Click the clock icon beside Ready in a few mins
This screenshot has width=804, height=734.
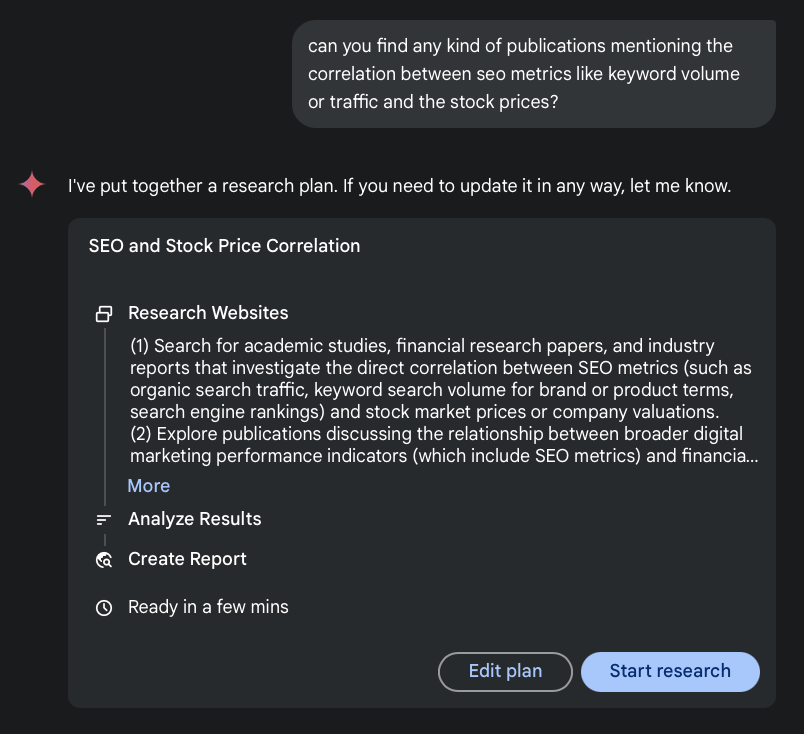104,607
